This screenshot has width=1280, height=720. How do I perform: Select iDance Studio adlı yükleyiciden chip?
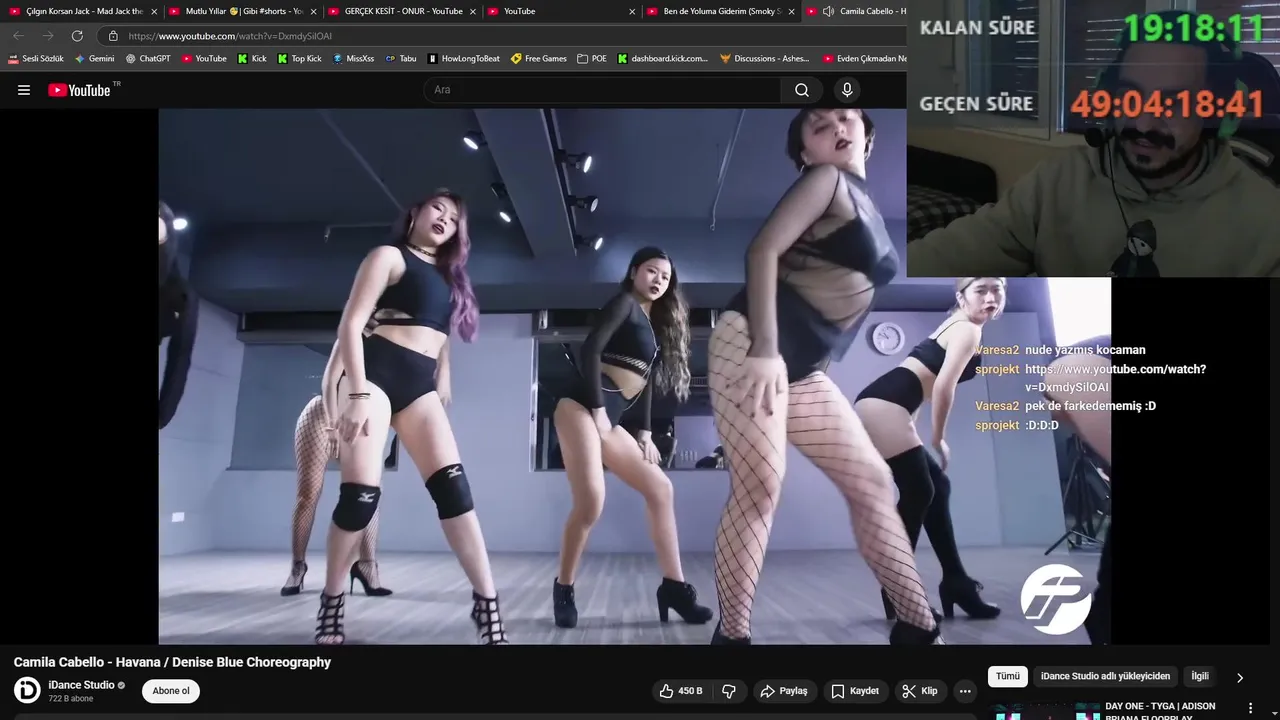1105,677
